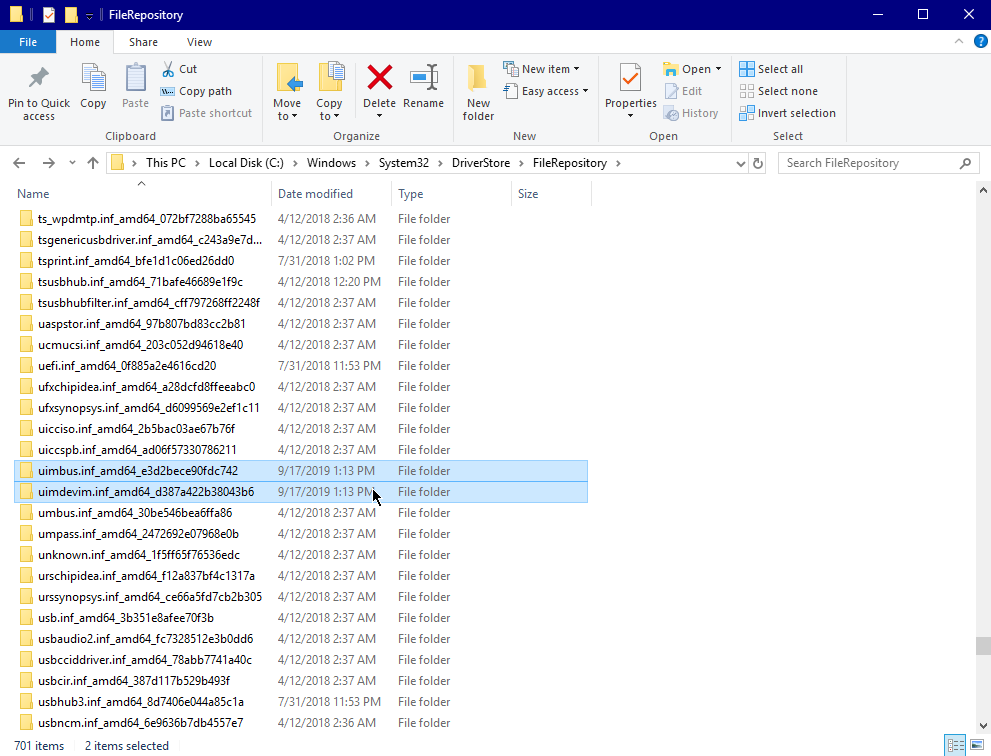Switch to the Home tab
991x756 pixels.
tap(85, 42)
